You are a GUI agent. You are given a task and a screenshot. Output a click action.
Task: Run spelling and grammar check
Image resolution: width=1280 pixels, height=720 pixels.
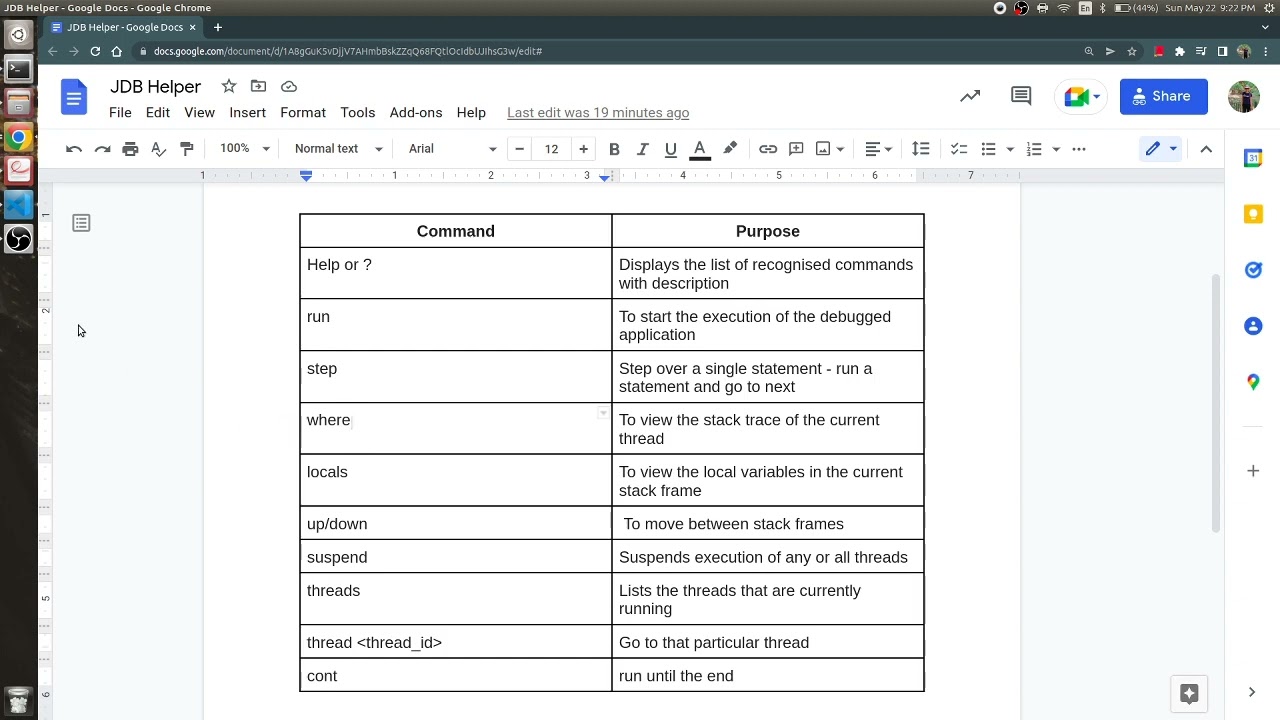pyautogui.click(x=158, y=149)
